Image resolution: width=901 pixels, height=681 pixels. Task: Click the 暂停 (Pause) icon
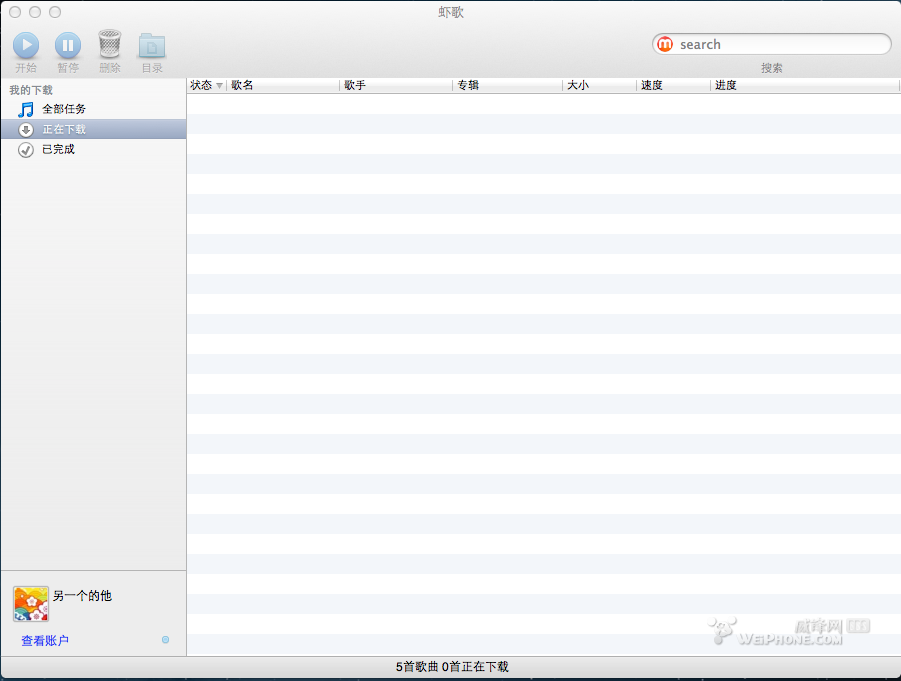click(68, 45)
